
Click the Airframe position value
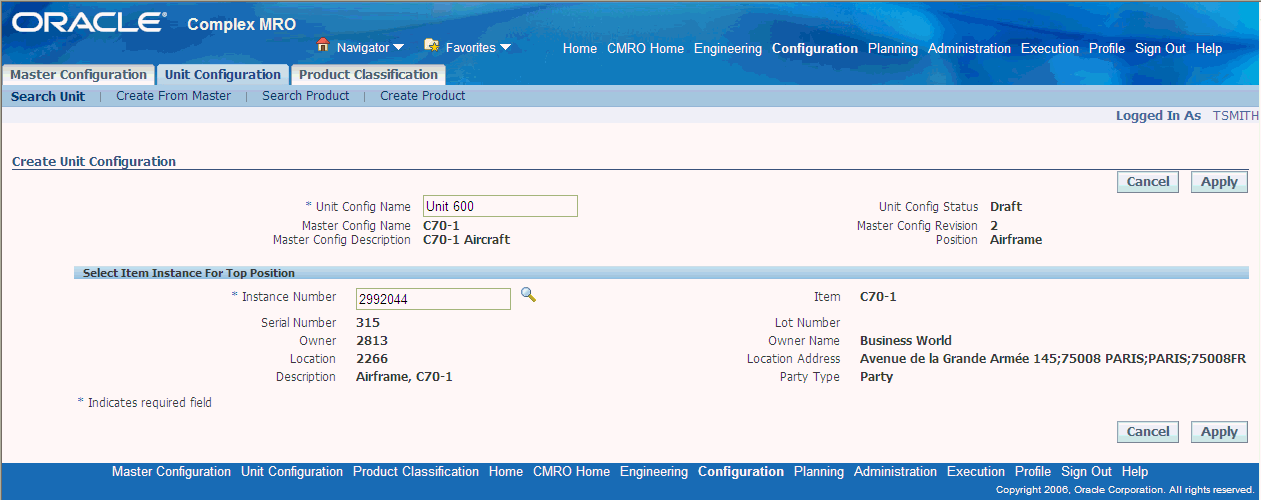[x=1016, y=240]
